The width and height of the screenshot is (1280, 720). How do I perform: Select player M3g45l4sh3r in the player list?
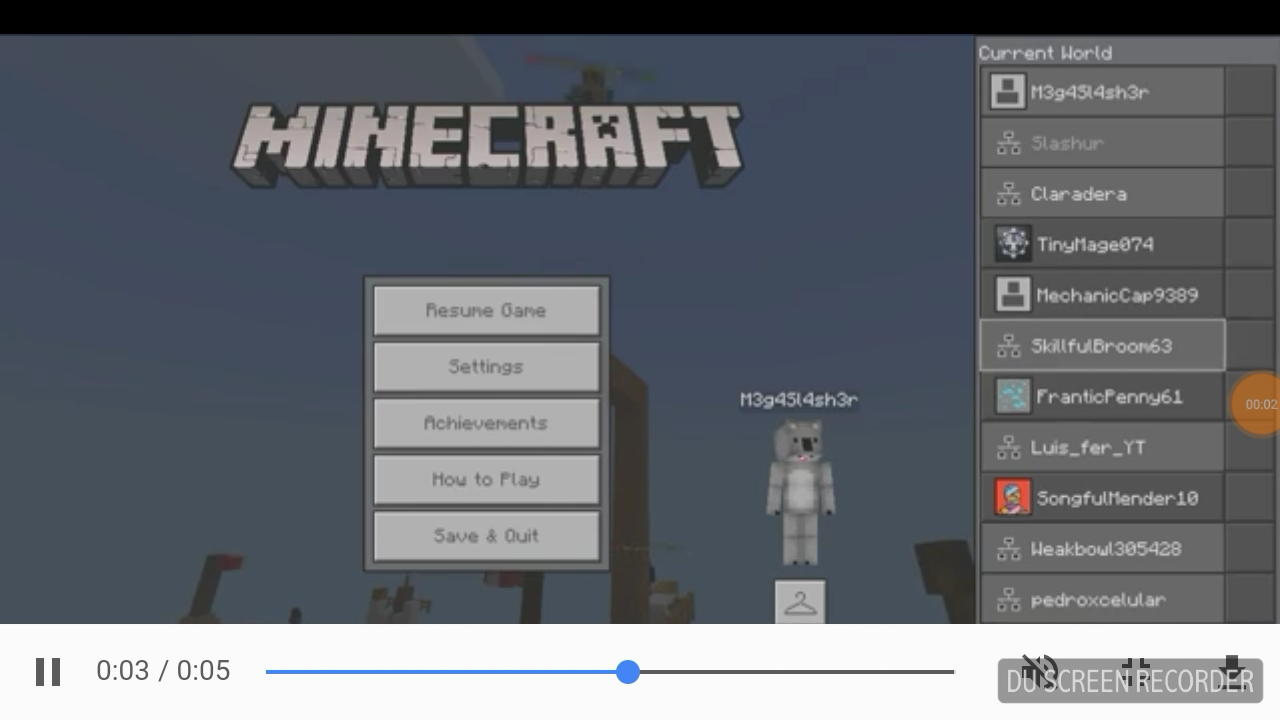(x=1102, y=92)
